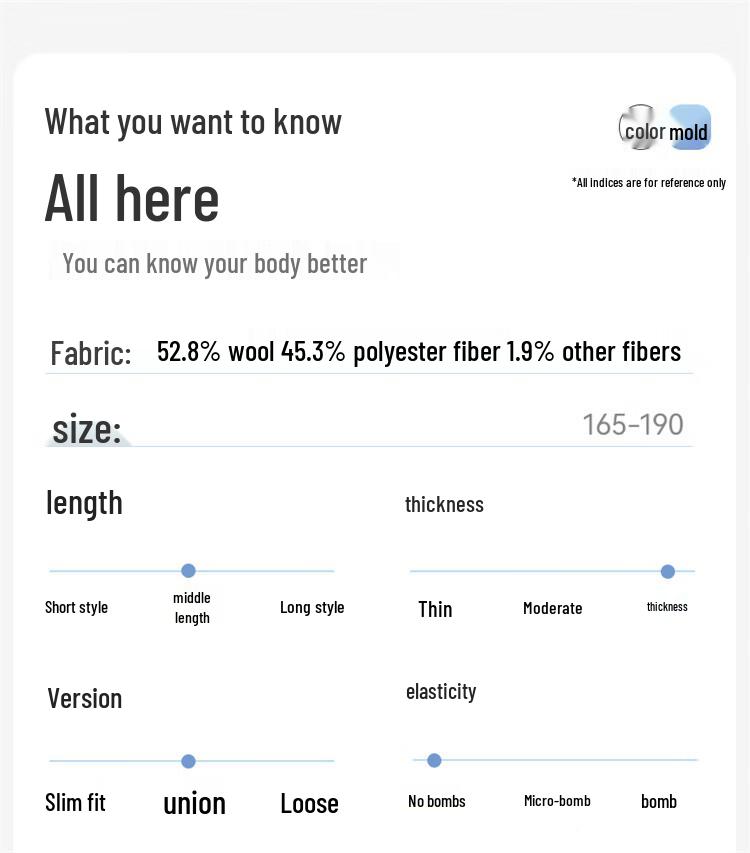750x853 pixels.
Task: Click the color mold badge icon
Action: [x=665, y=129]
